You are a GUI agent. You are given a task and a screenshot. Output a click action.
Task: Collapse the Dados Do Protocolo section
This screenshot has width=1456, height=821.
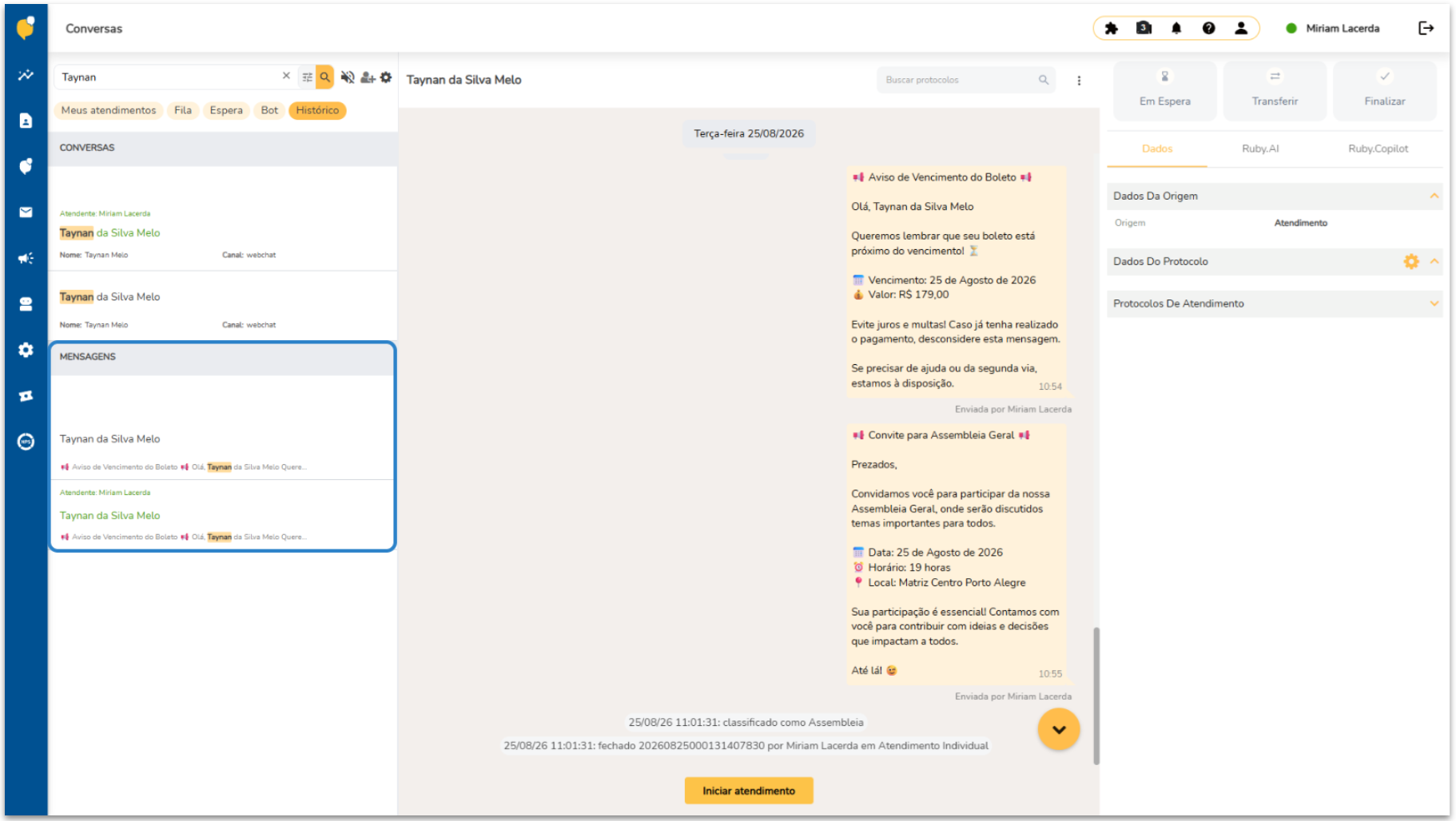[1434, 261]
